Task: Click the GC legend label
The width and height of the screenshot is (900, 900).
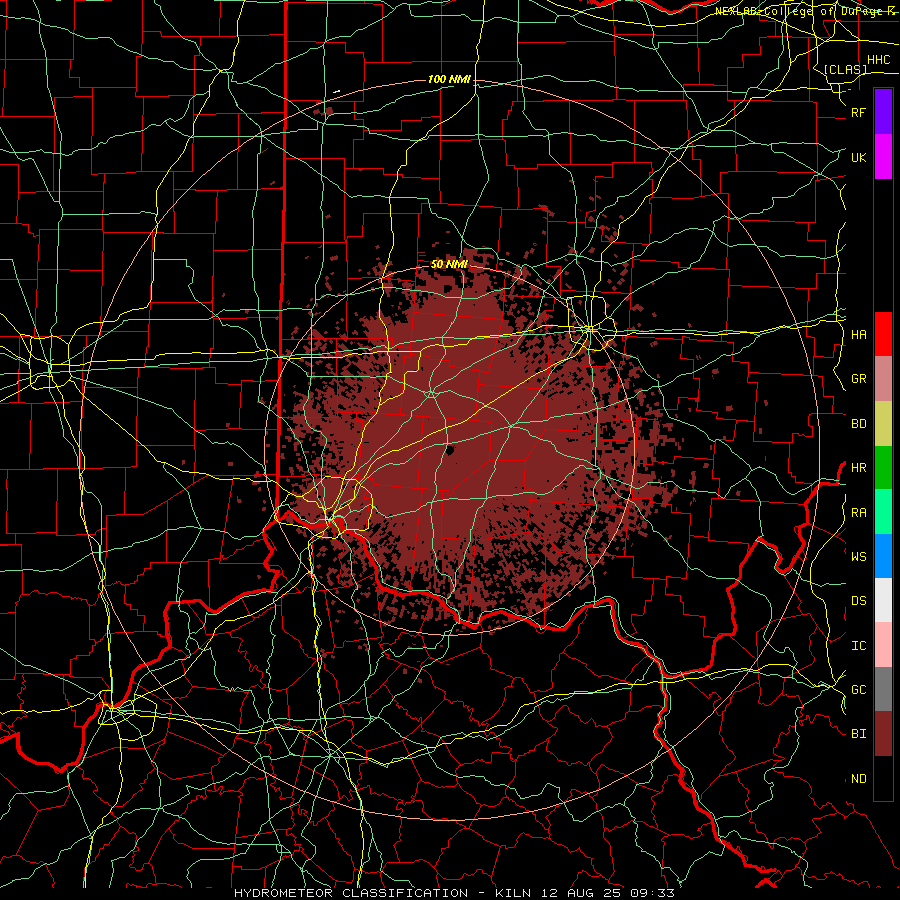Action: (858, 690)
